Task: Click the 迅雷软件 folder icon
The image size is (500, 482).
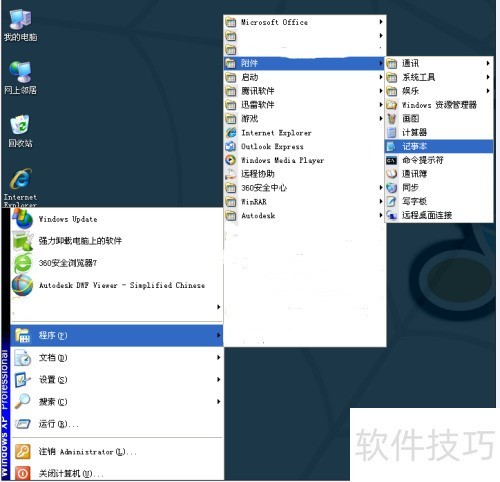Action: [x=231, y=105]
